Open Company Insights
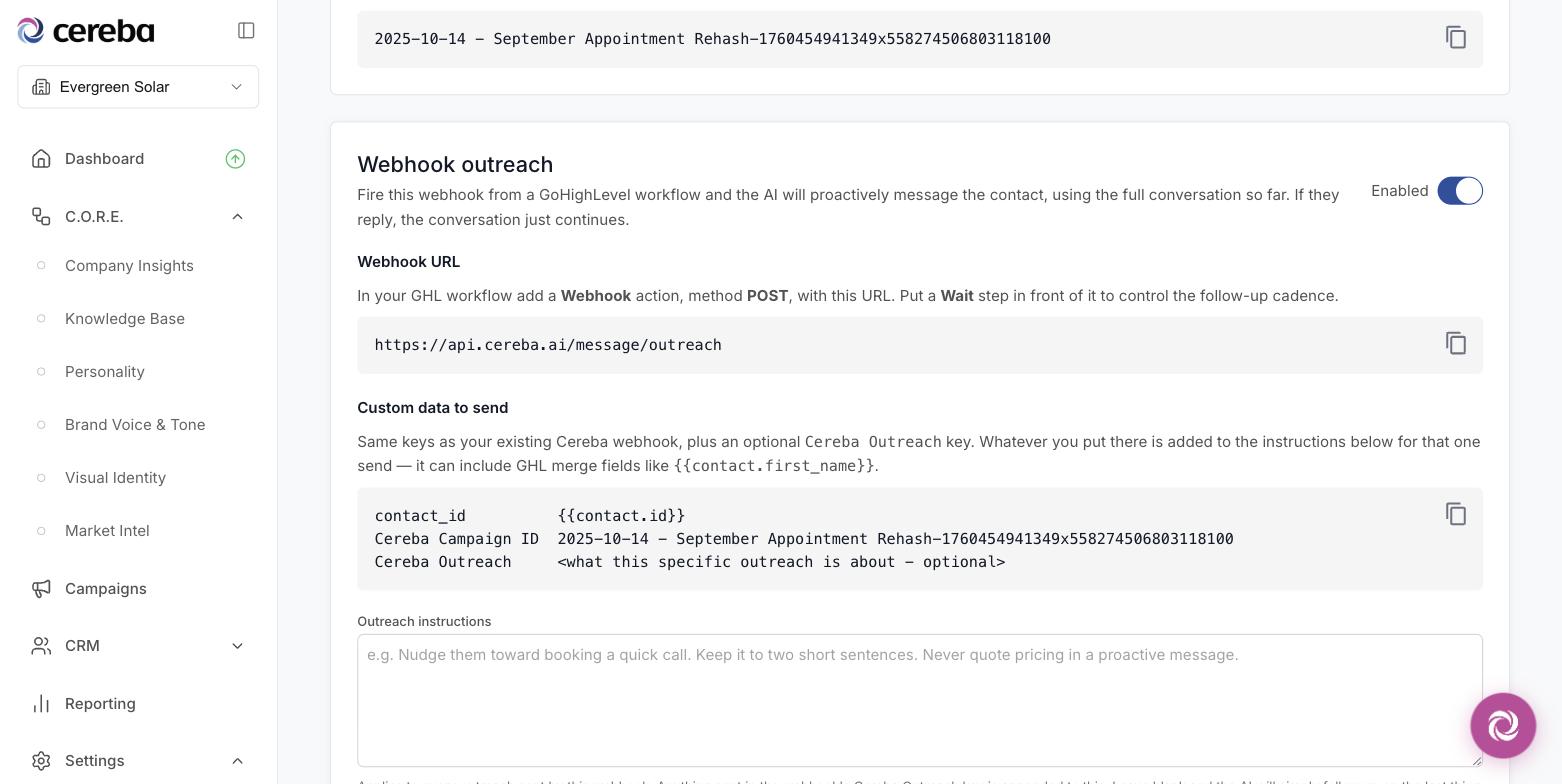This screenshot has height=784, width=1562. [x=129, y=266]
